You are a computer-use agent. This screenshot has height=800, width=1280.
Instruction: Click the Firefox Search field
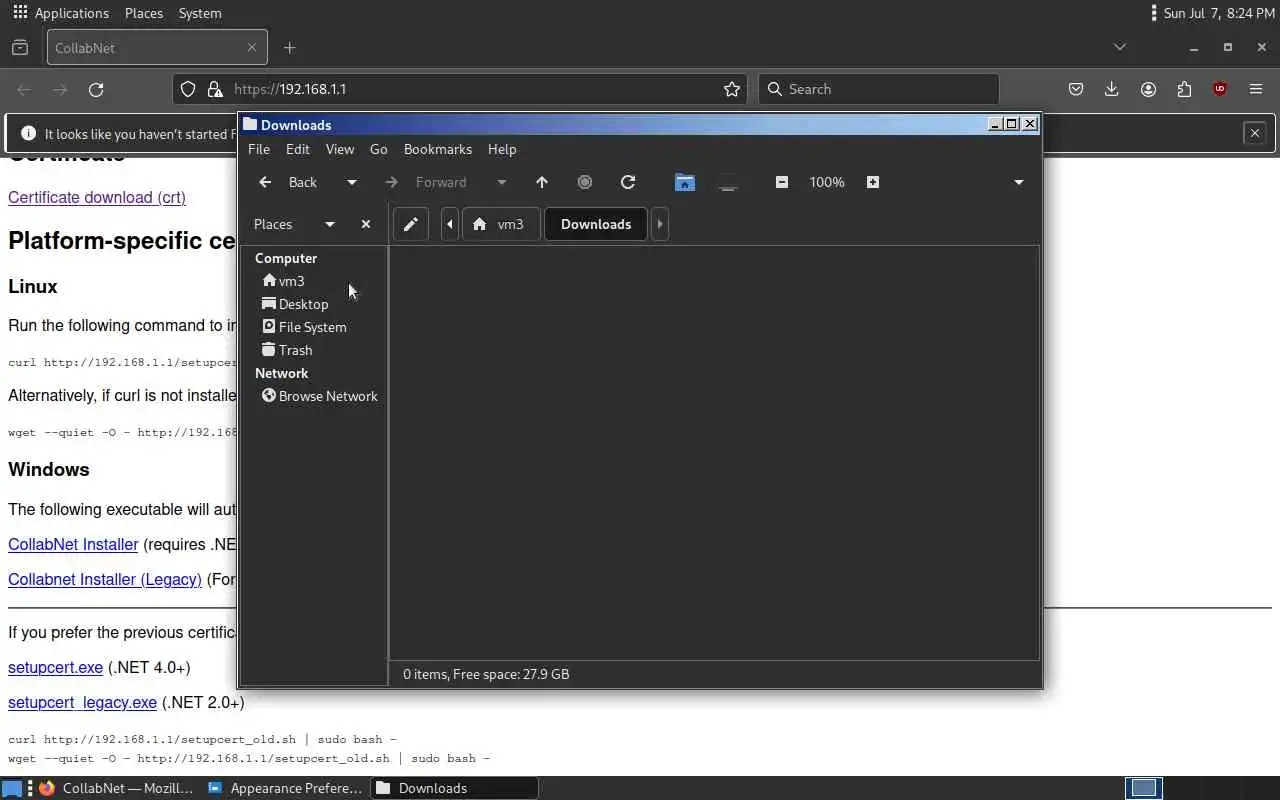878,89
